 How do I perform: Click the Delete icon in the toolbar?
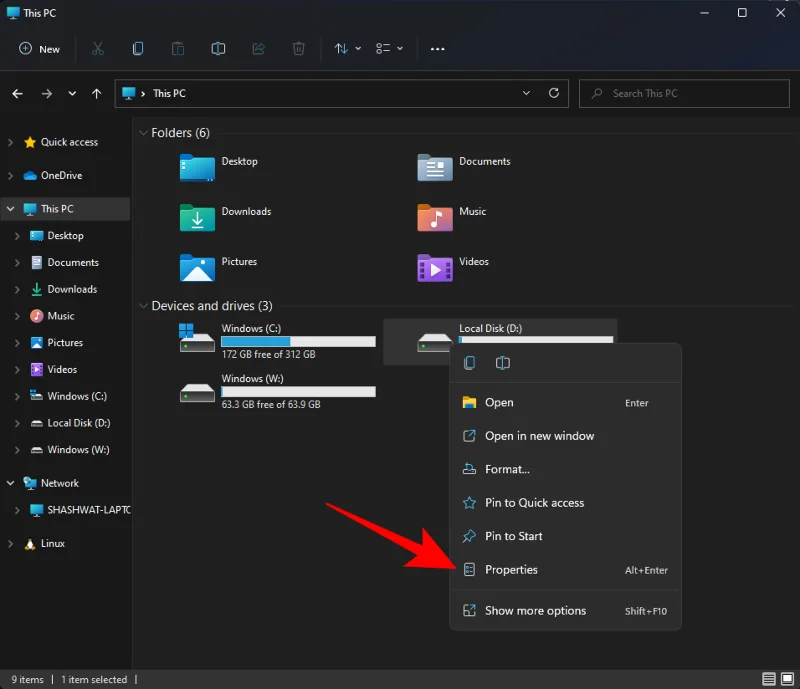pos(298,48)
